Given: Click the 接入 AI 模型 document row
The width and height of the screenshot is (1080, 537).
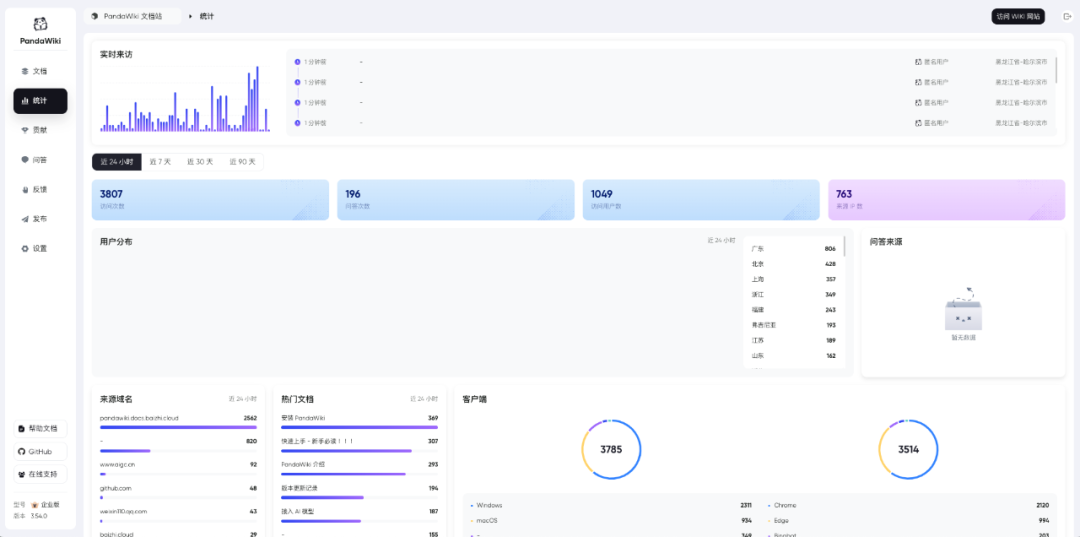Looking at the screenshot, I should click(x=360, y=515).
